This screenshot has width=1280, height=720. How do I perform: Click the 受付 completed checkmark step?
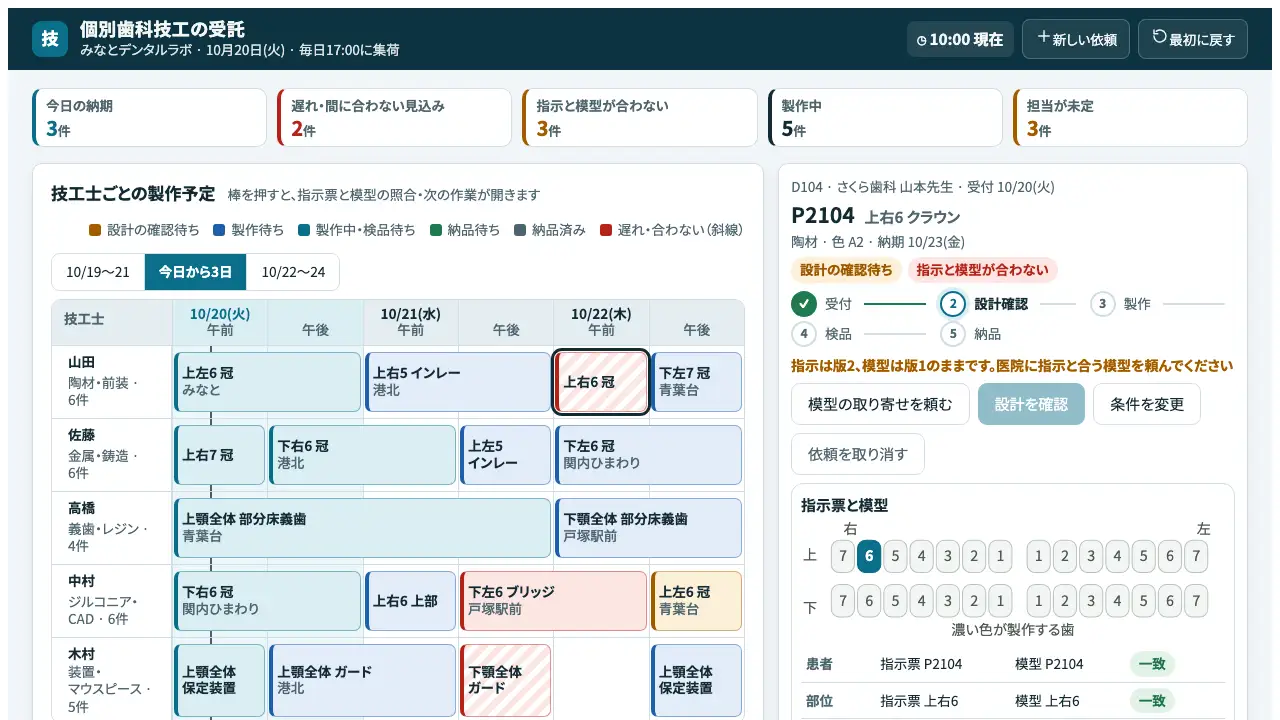pos(804,304)
